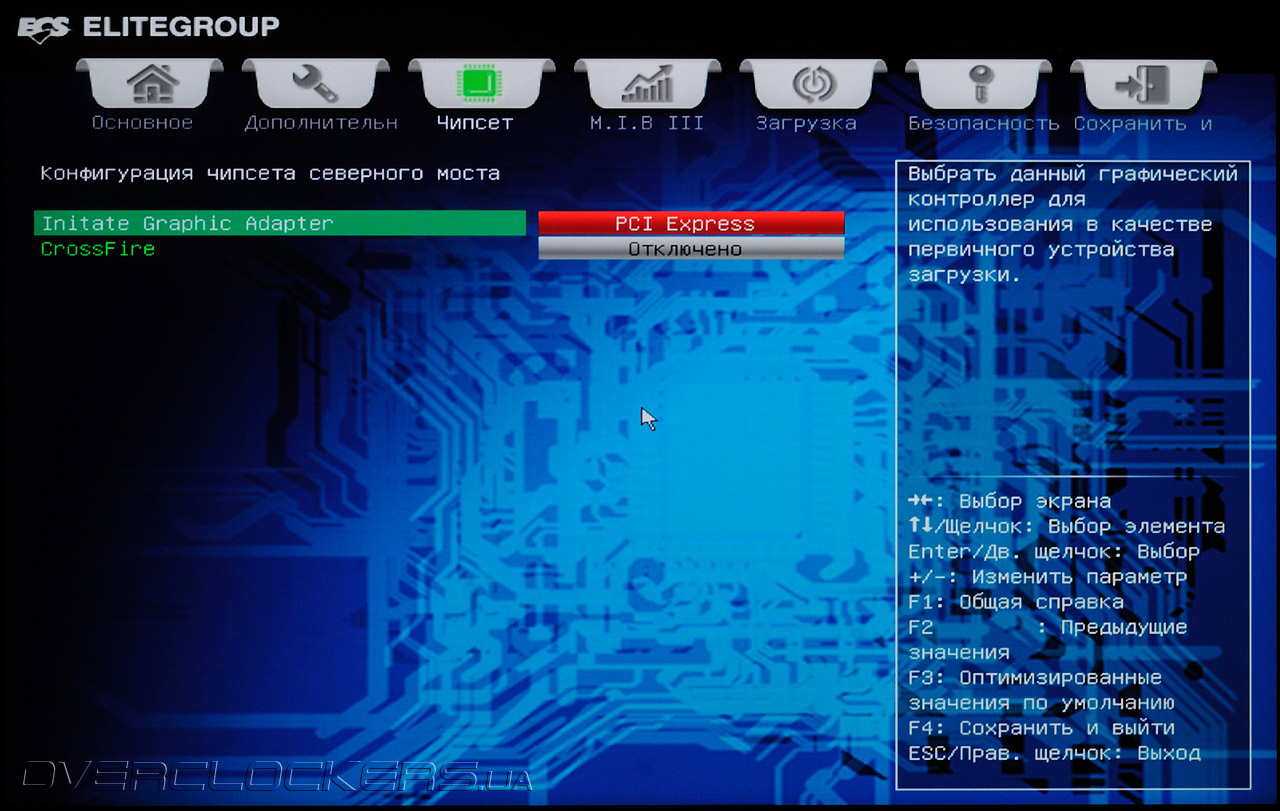Switch to the Чипсет tab label
The image size is (1280, 811).
click(475, 123)
